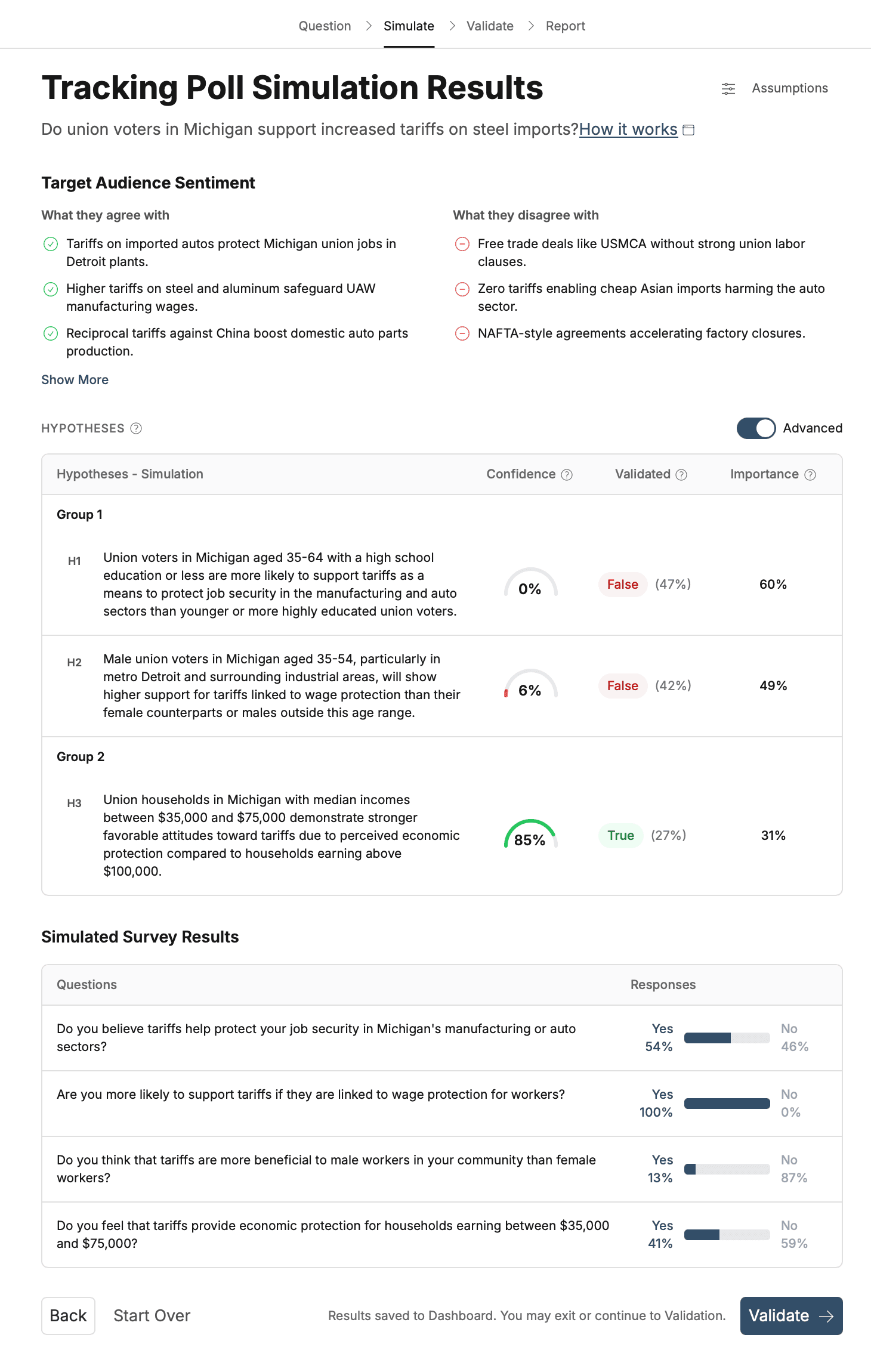Select the H2 hypothesis row
Viewport: 871px width, 1372px height.
click(x=282, y=685)
